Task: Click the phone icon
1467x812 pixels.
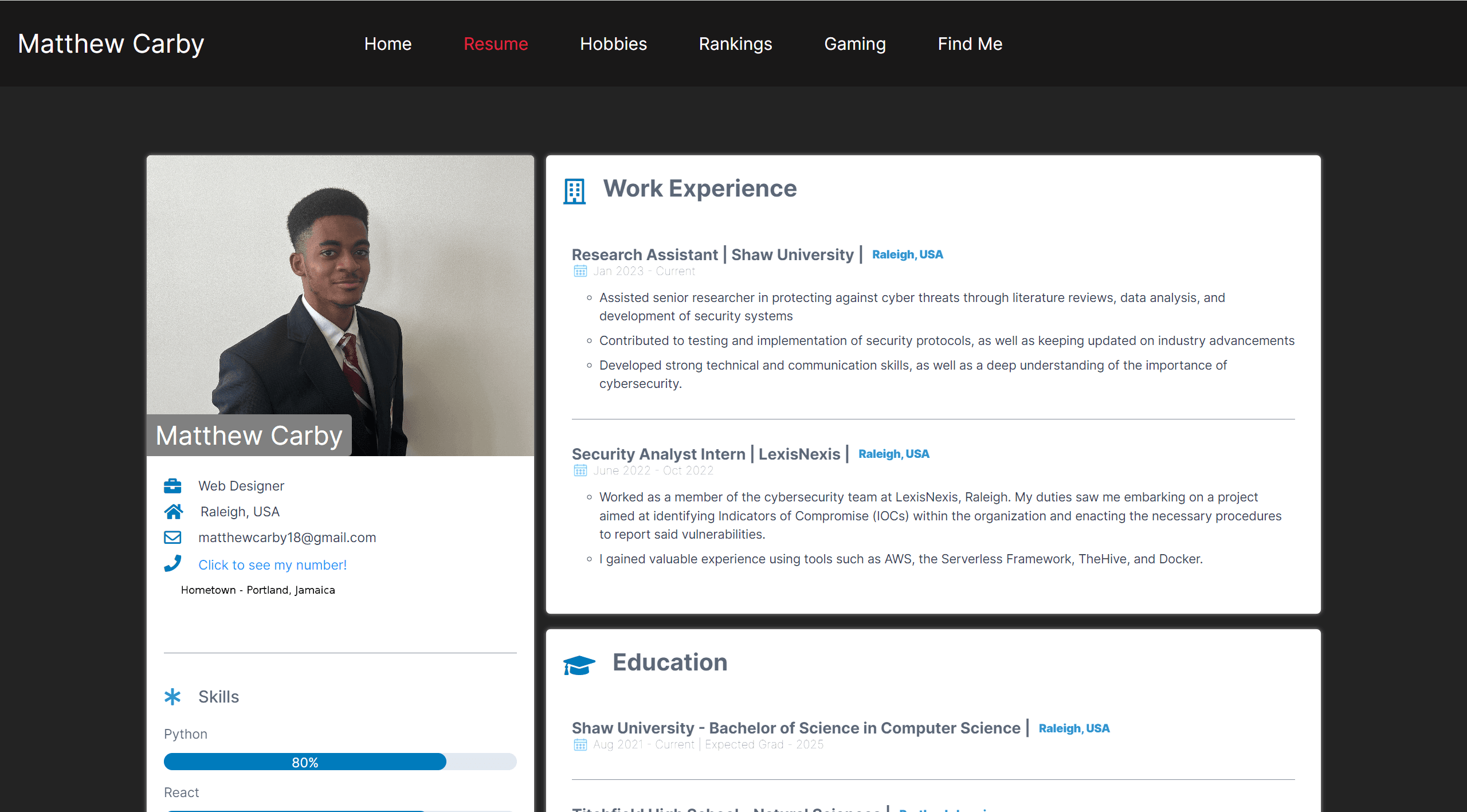Action: [172, 564]
